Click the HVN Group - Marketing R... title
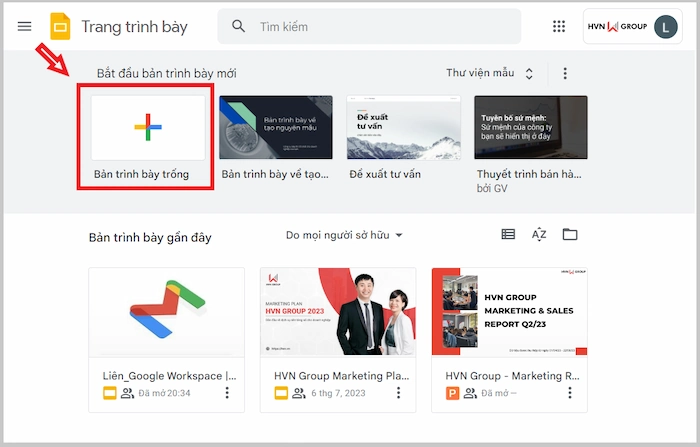The width and height of the screenshot is (700, 447). tap(512, 376)
